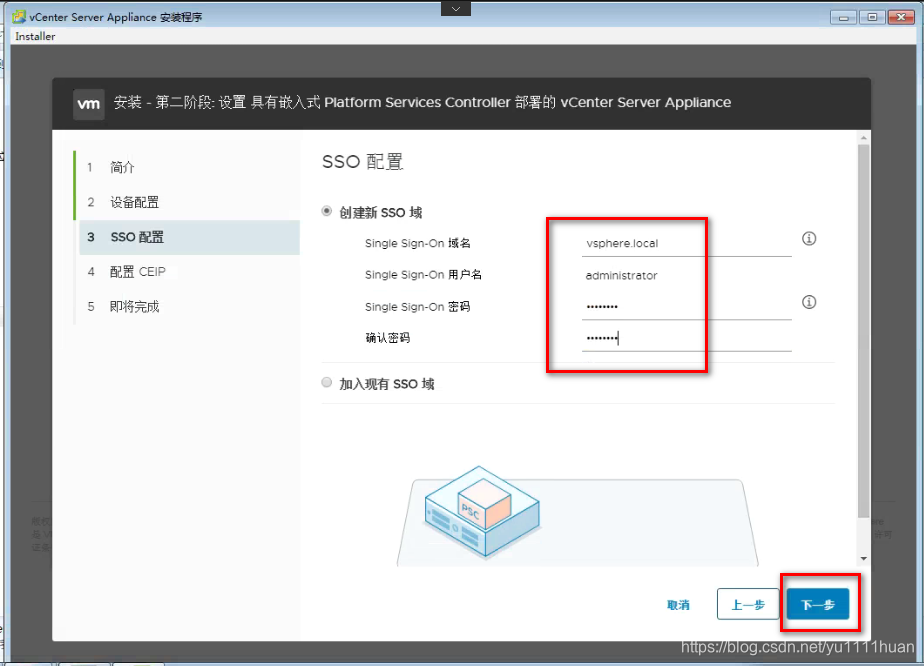924x666 pixels.
Task: Click the info icon beside the domain name field
Action: [x=808, y=239]
